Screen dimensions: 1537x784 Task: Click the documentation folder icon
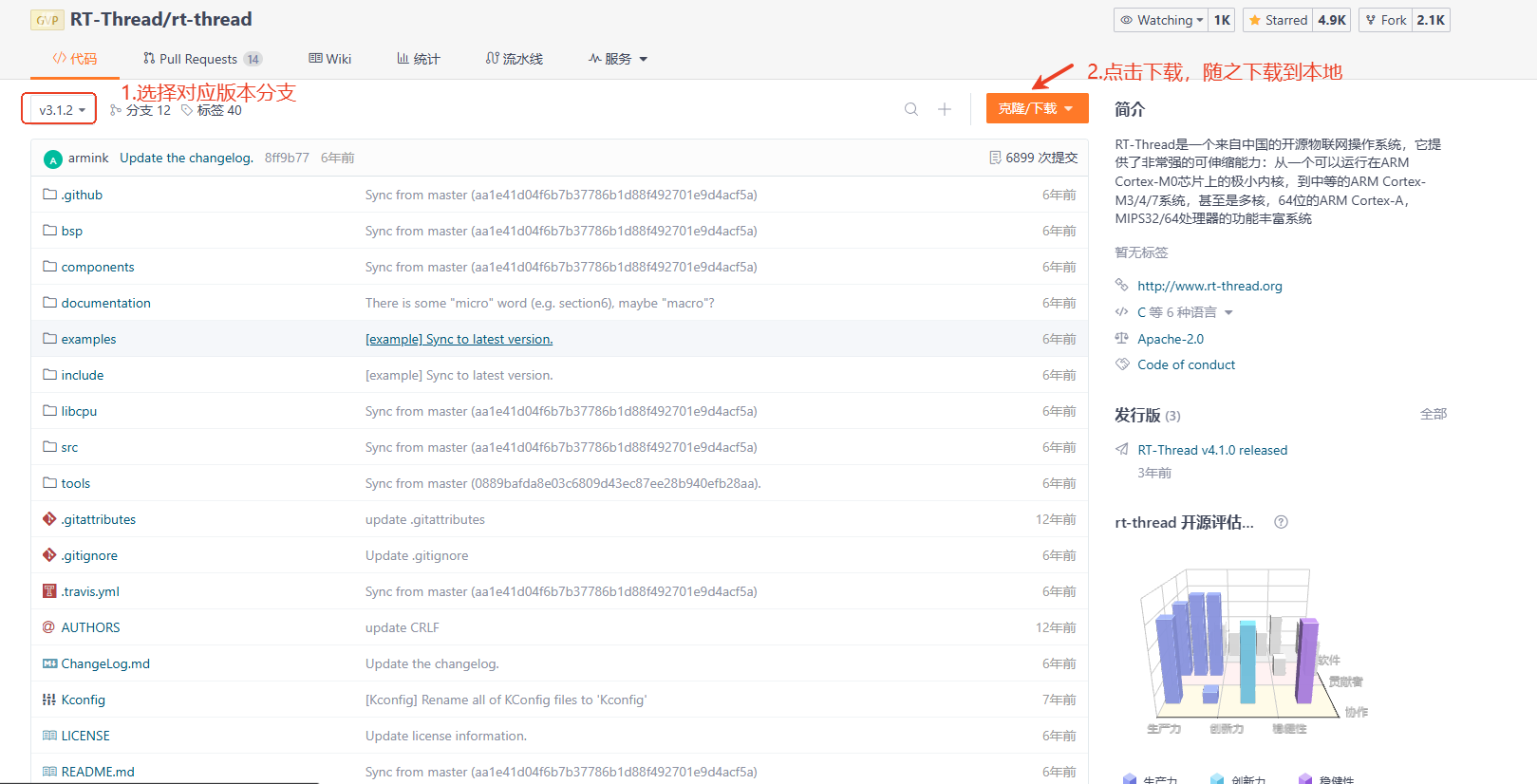point(49,303)
